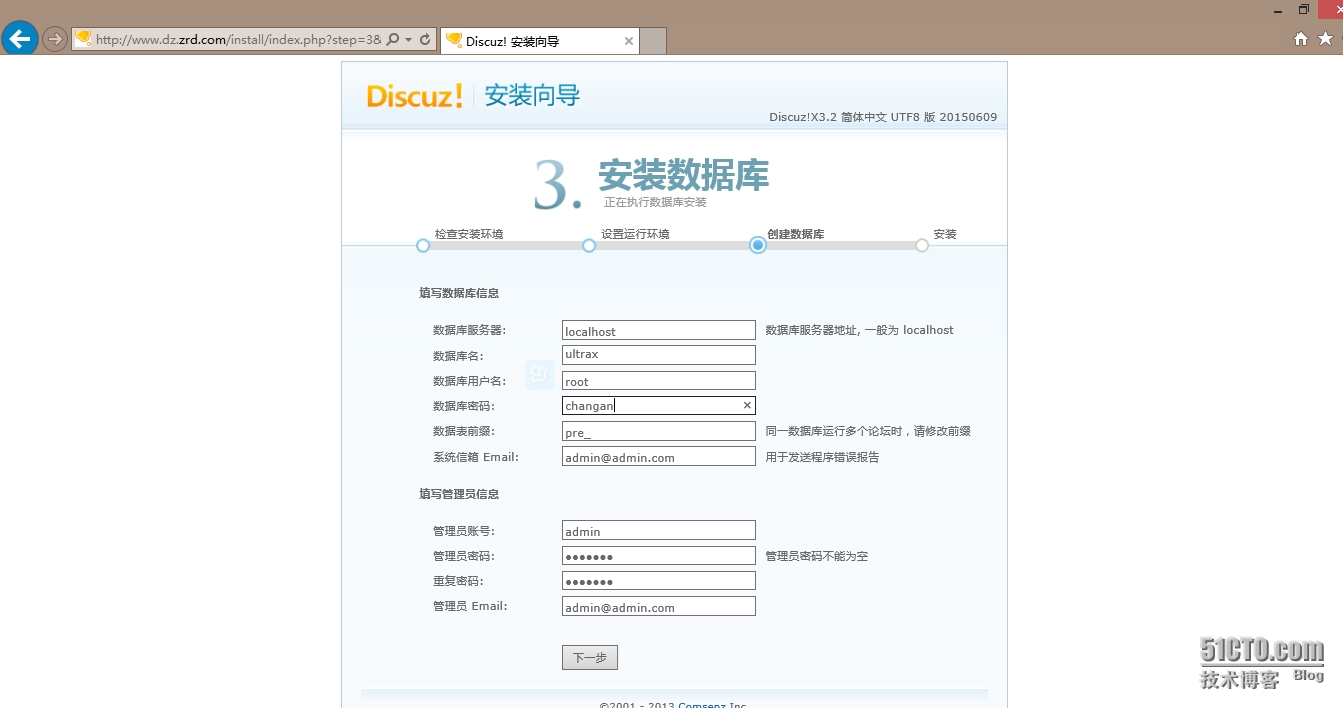Edit the 数据库服务器 localhost field
This screenshot has width=1343, height=708.
click(x=659, y=330)
